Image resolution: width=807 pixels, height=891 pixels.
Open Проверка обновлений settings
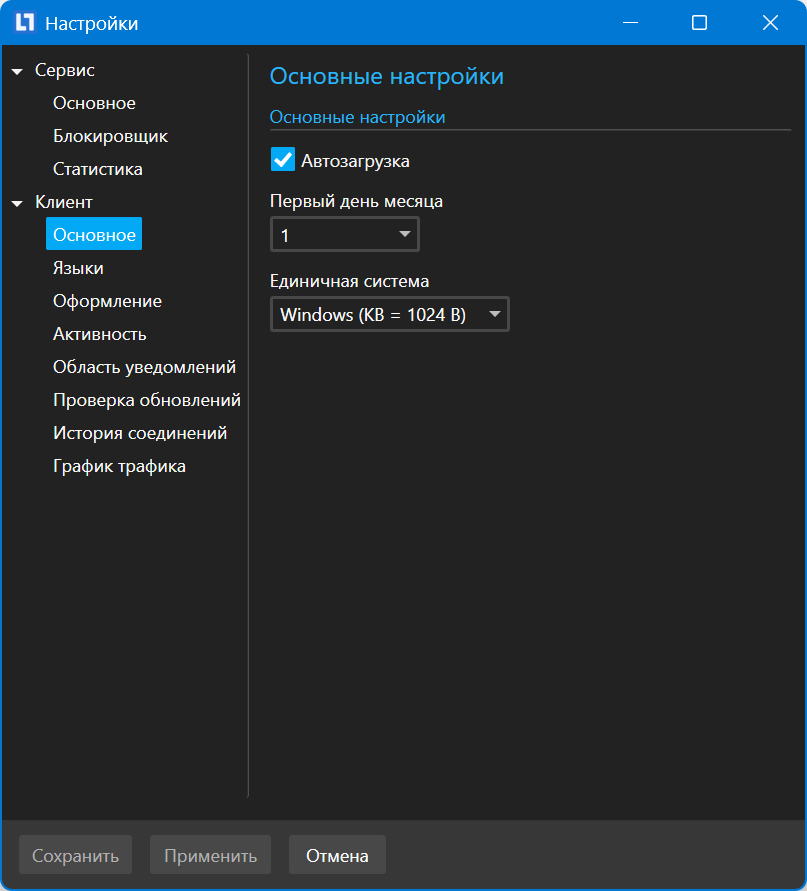tap(147, 400)
